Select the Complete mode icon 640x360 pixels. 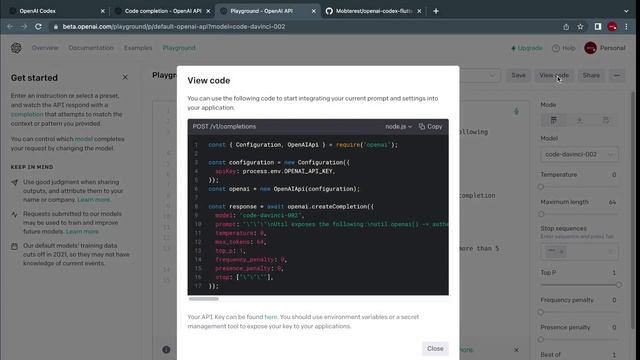tap(553, 120)
